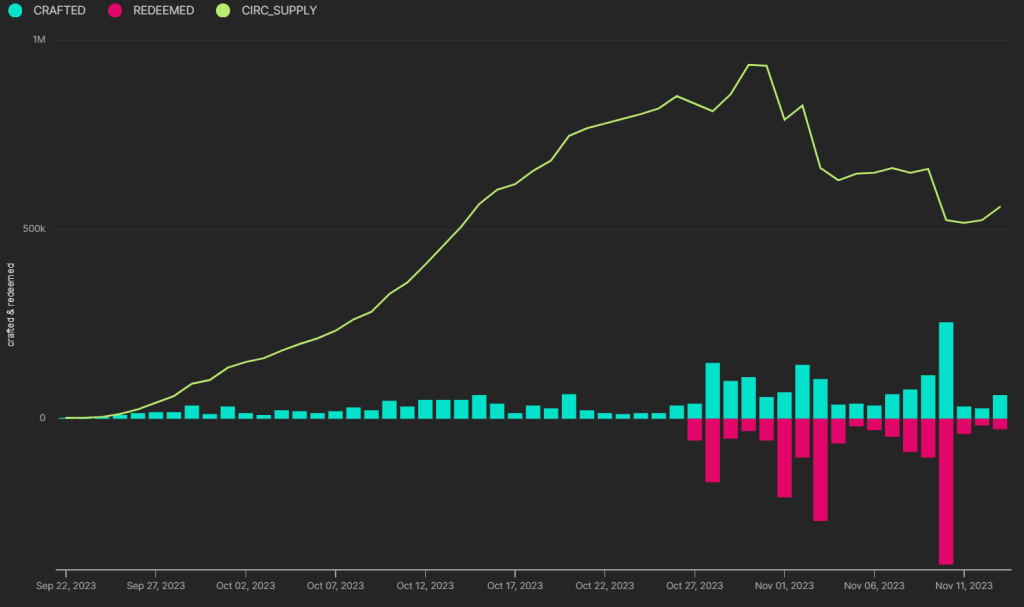1024x607 pixels.
Task: Click the cyan CRAFTED legend circle
Action: (x=15, y=10)
